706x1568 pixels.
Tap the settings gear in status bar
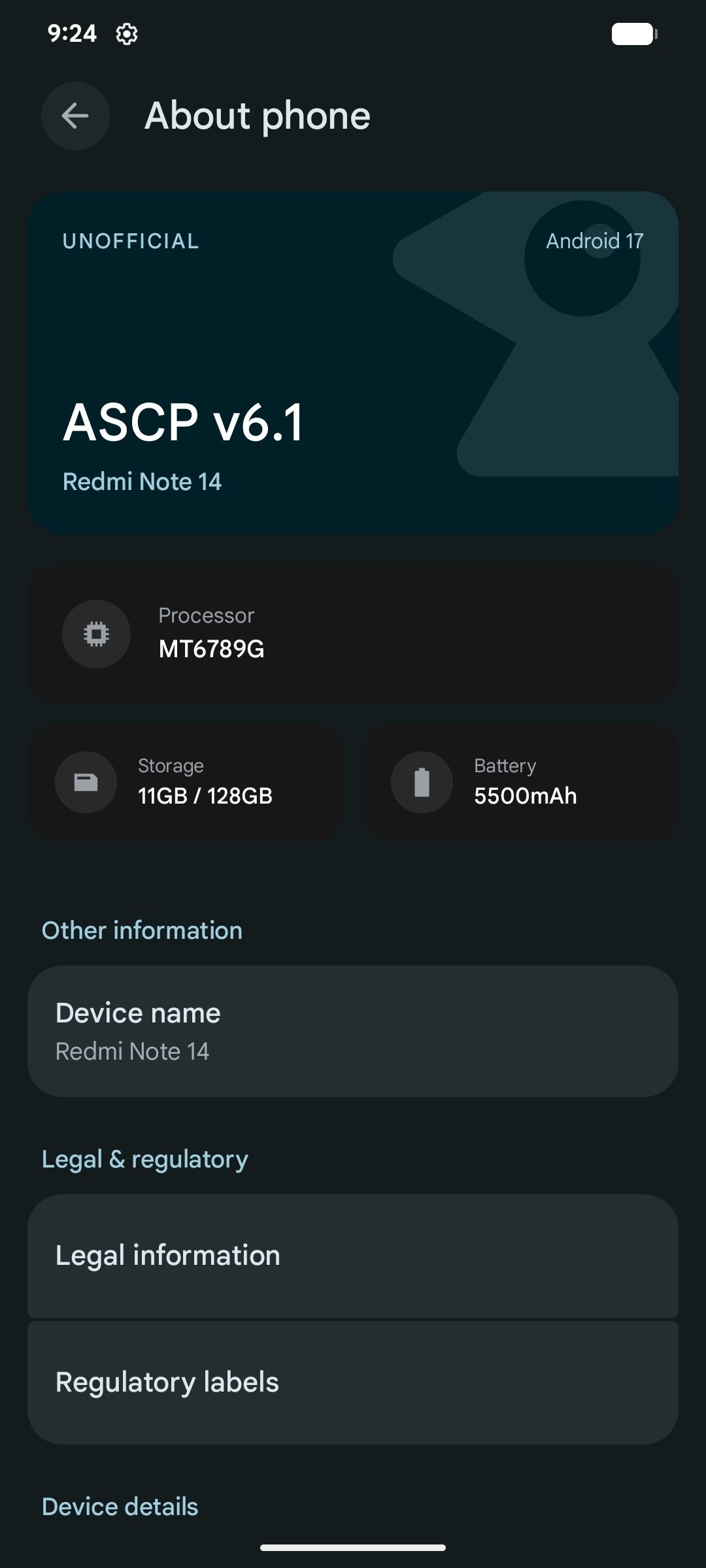coord(126,33)
